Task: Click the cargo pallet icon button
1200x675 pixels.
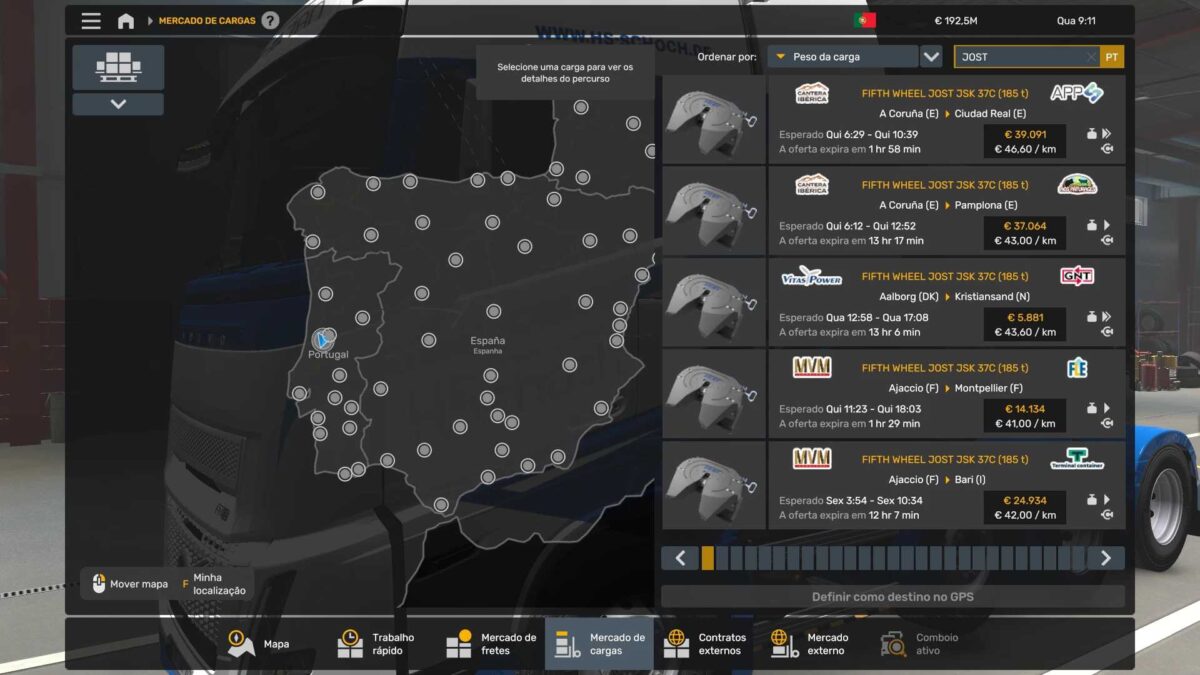Action: pyautogui.click(x=118, y=67)
